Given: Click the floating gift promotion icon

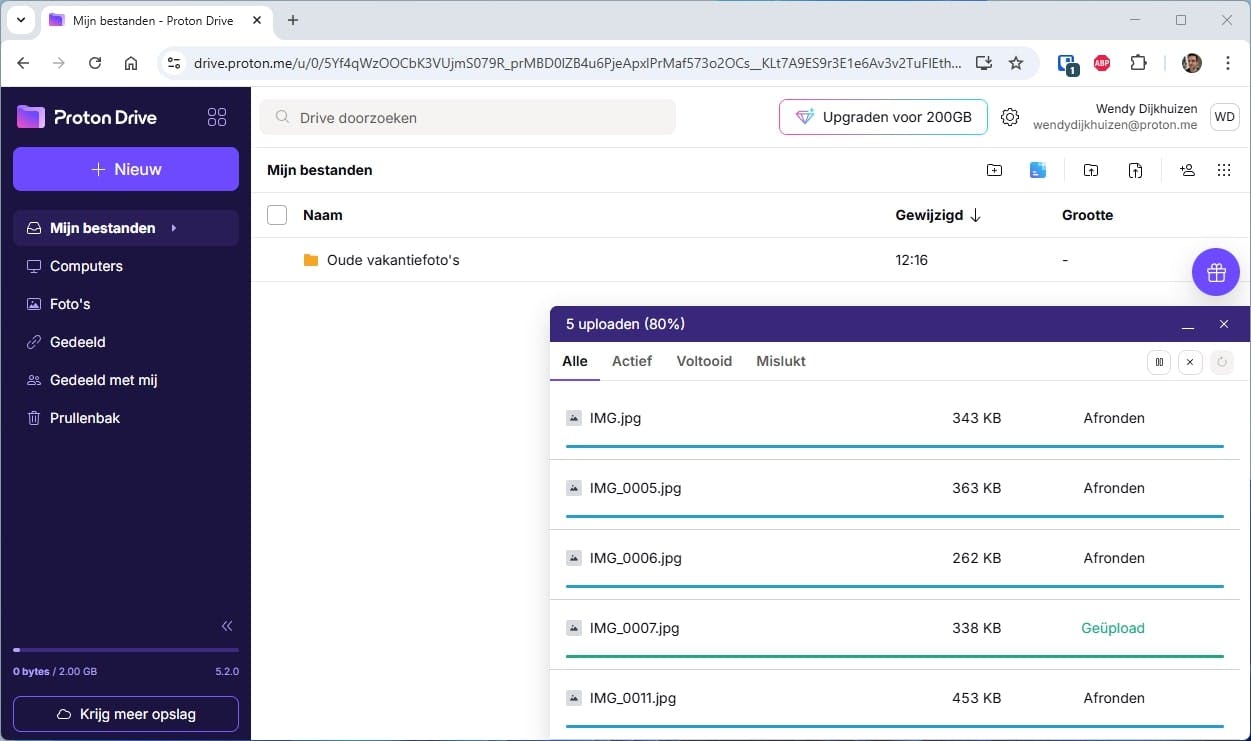Looking at the screenshot, I should (x=1215, y=272).
